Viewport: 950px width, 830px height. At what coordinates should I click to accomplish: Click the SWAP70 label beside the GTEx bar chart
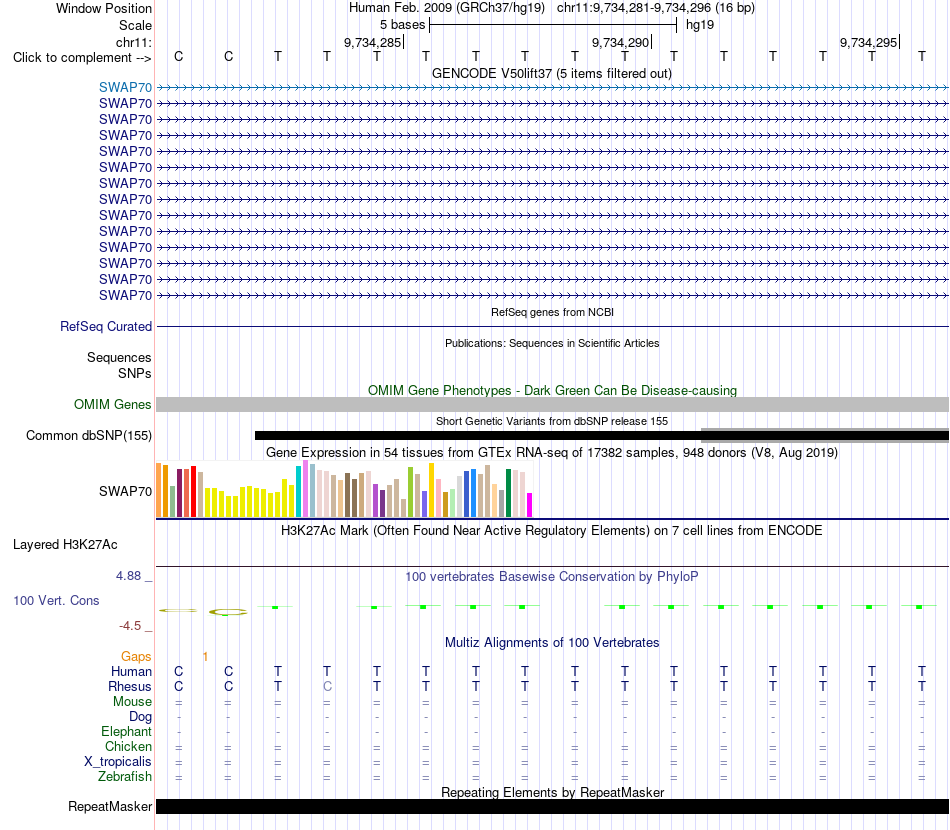point(125,491)
